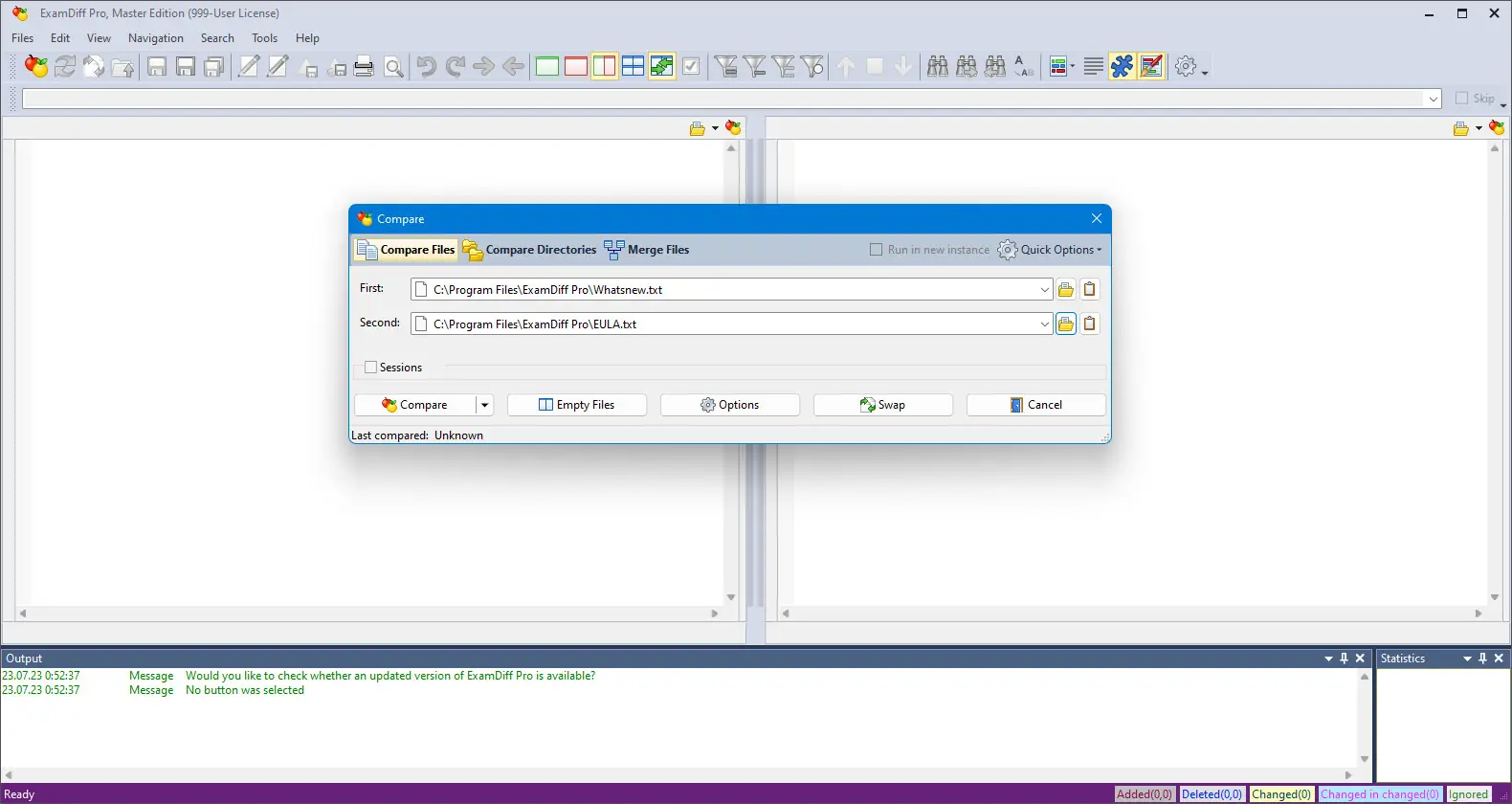
Task: Click the first filter funnel toolbar icon
Action: click(x=726, y=66)
